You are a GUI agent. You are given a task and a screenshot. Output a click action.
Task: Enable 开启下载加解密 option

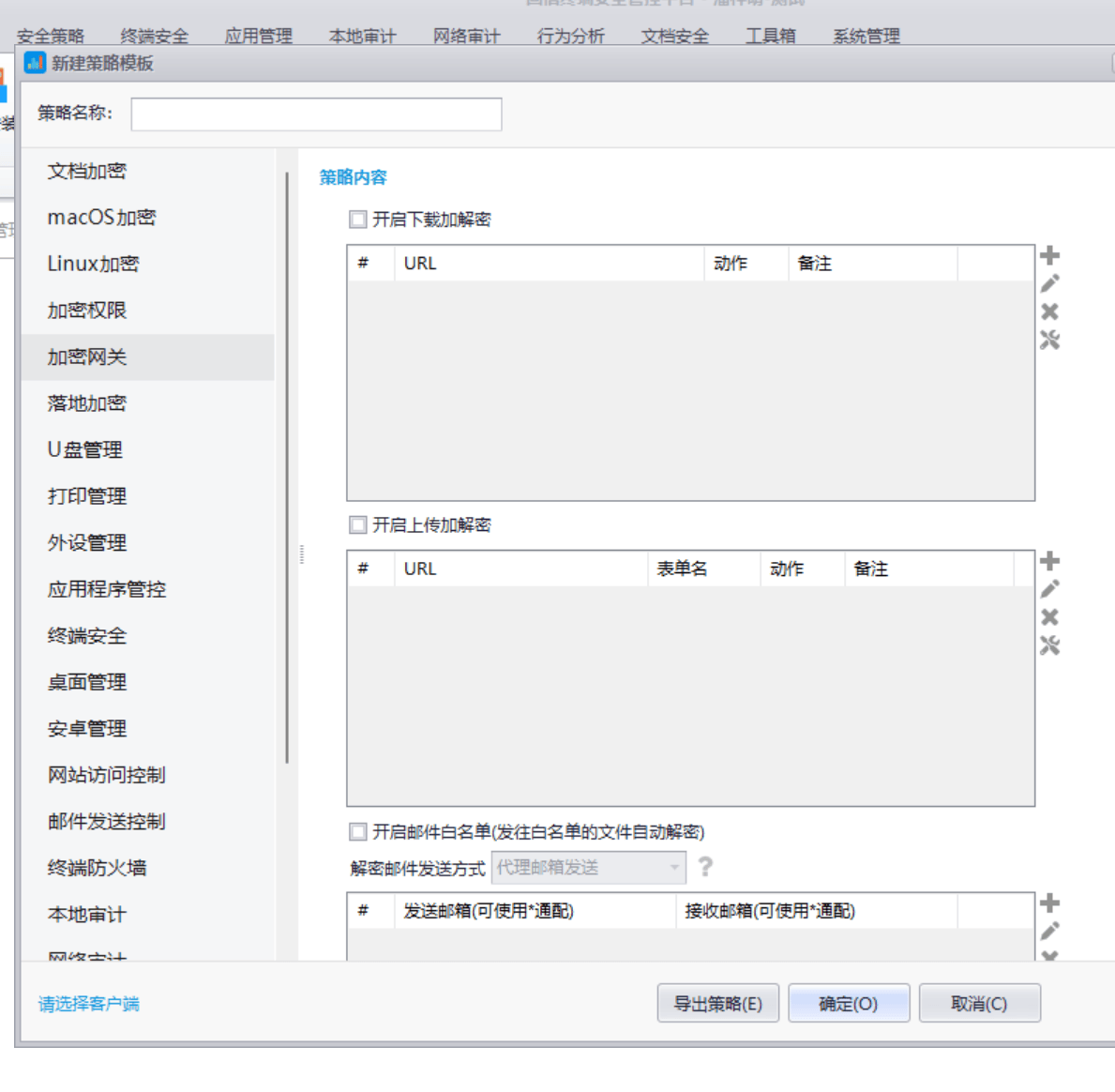357,220
